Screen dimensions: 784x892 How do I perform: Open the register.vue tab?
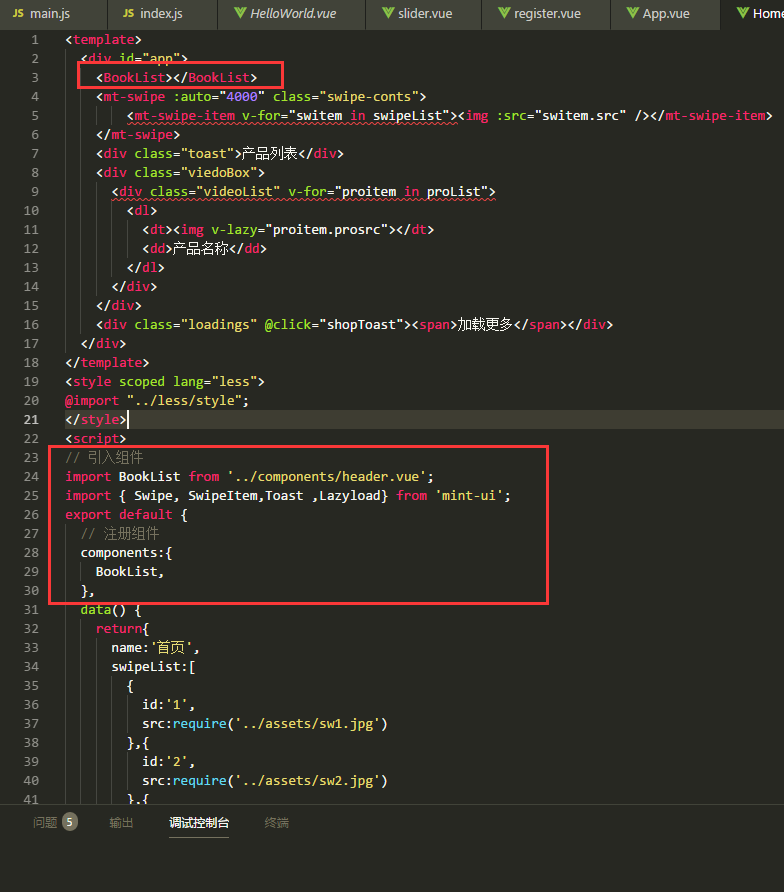[x=547, y=14]
